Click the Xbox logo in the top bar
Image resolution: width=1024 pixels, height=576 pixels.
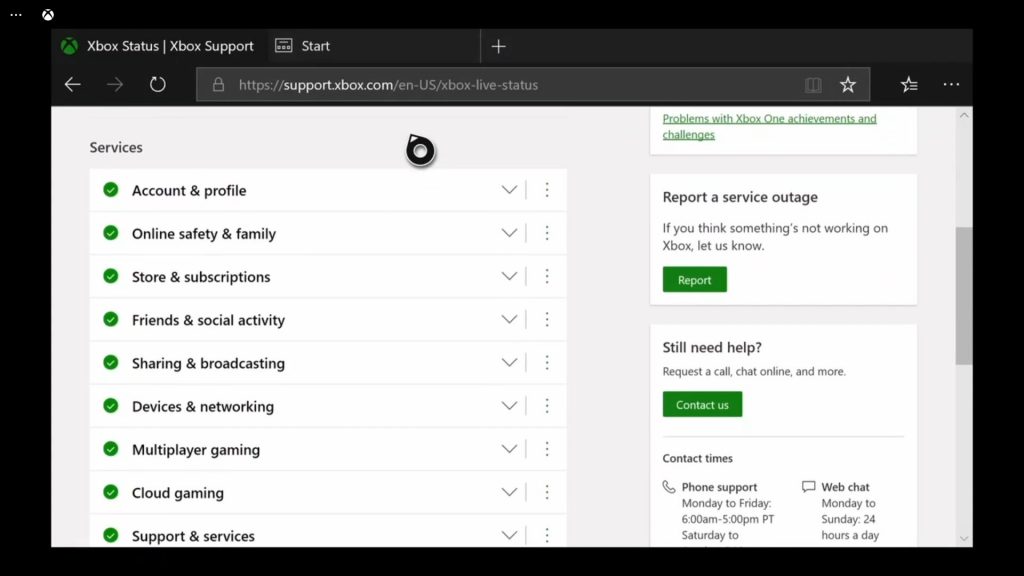[x=48, y=14]
